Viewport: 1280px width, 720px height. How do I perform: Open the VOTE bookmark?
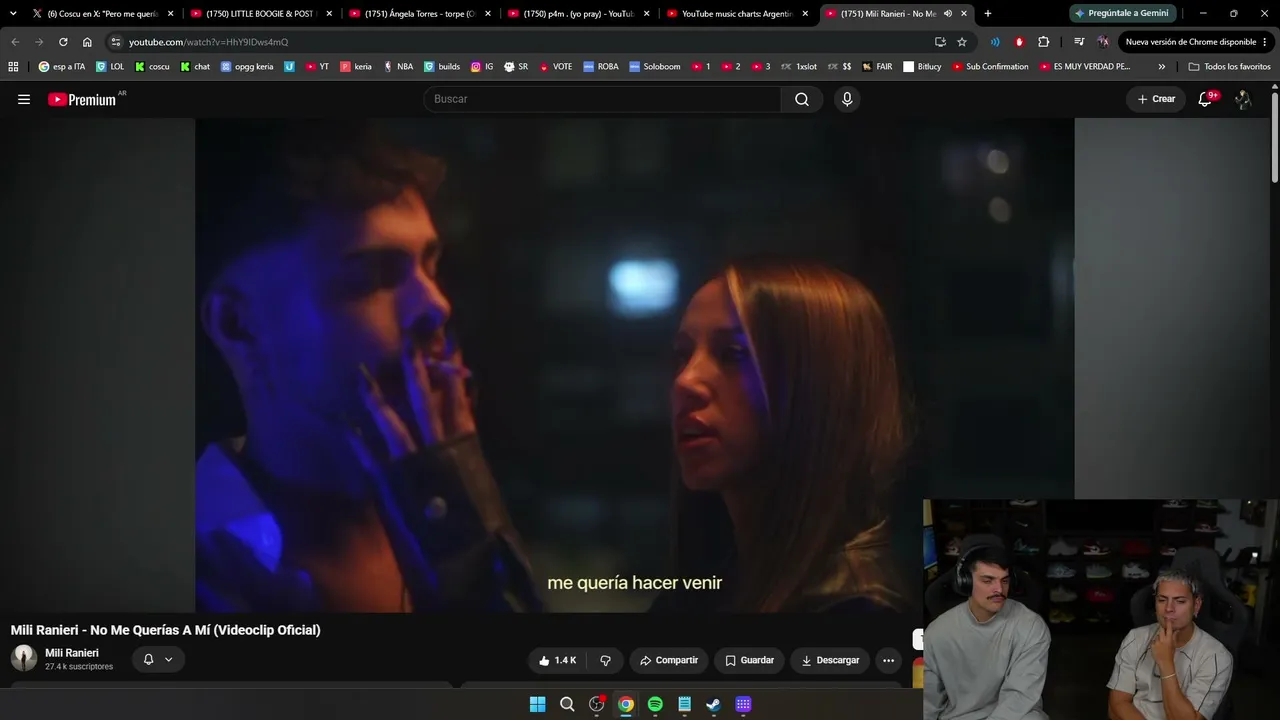555,67
